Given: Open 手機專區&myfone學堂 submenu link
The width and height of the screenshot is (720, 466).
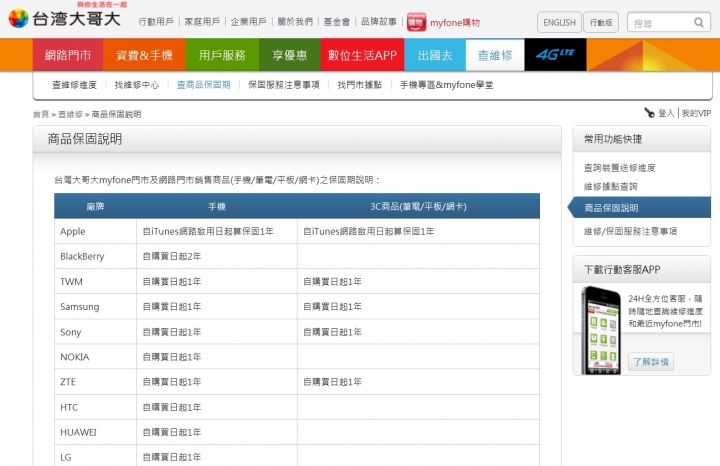Looking at the screenshot, I should [x=446, y=85].
